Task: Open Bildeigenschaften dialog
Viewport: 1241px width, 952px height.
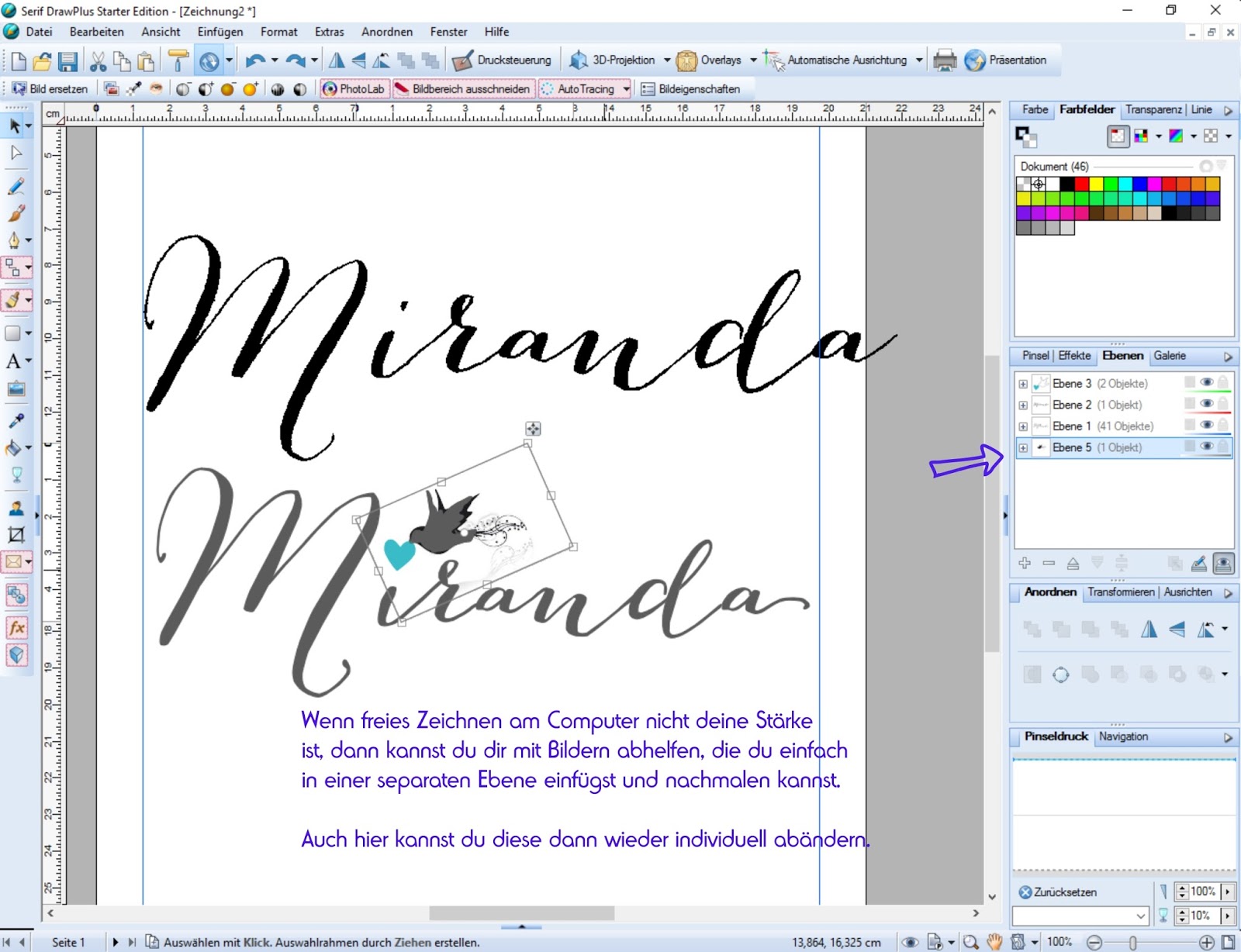Action: (x=690, y=89)
